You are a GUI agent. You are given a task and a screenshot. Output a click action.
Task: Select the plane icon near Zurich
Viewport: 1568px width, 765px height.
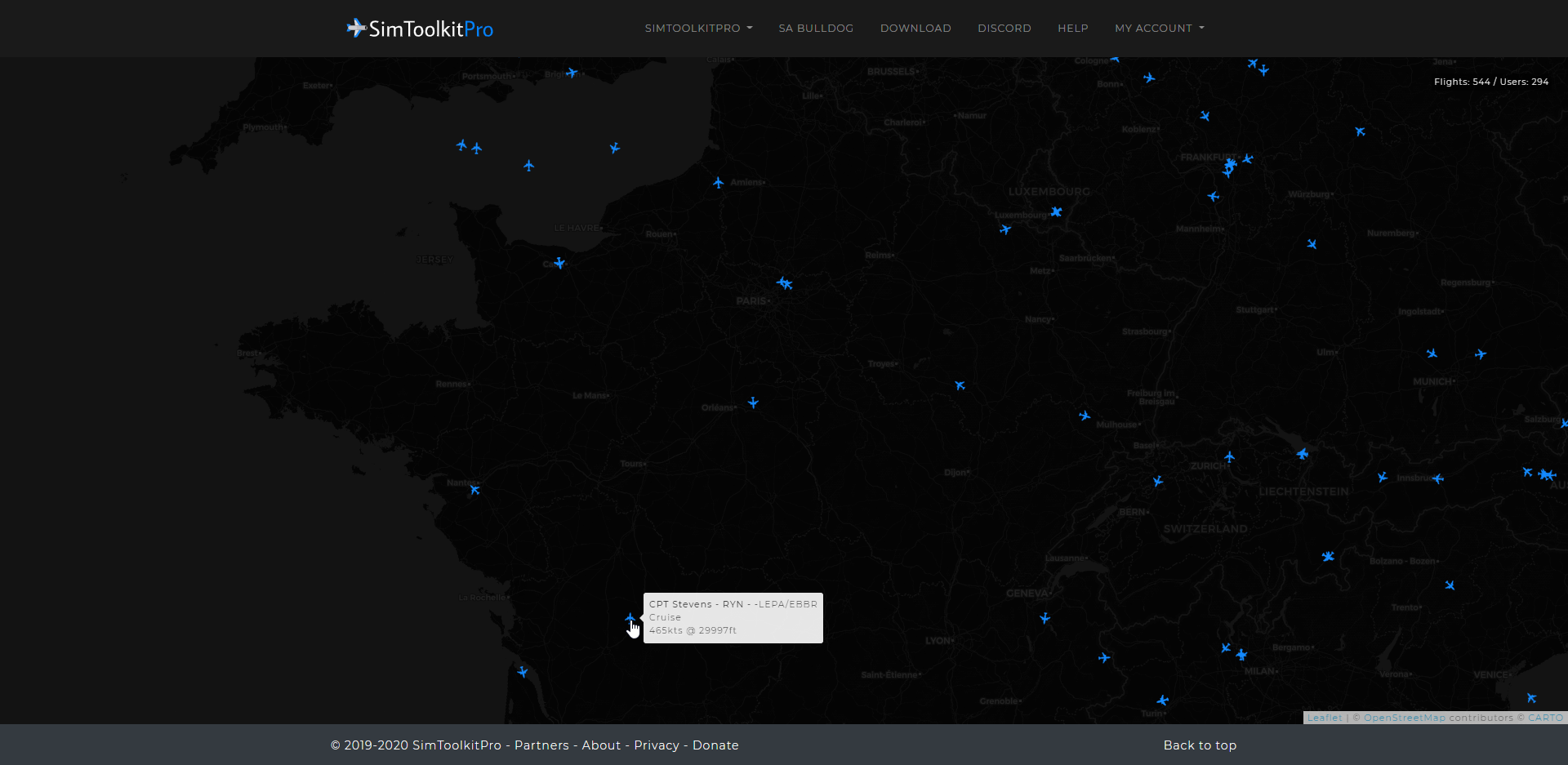pos(1229,457)
